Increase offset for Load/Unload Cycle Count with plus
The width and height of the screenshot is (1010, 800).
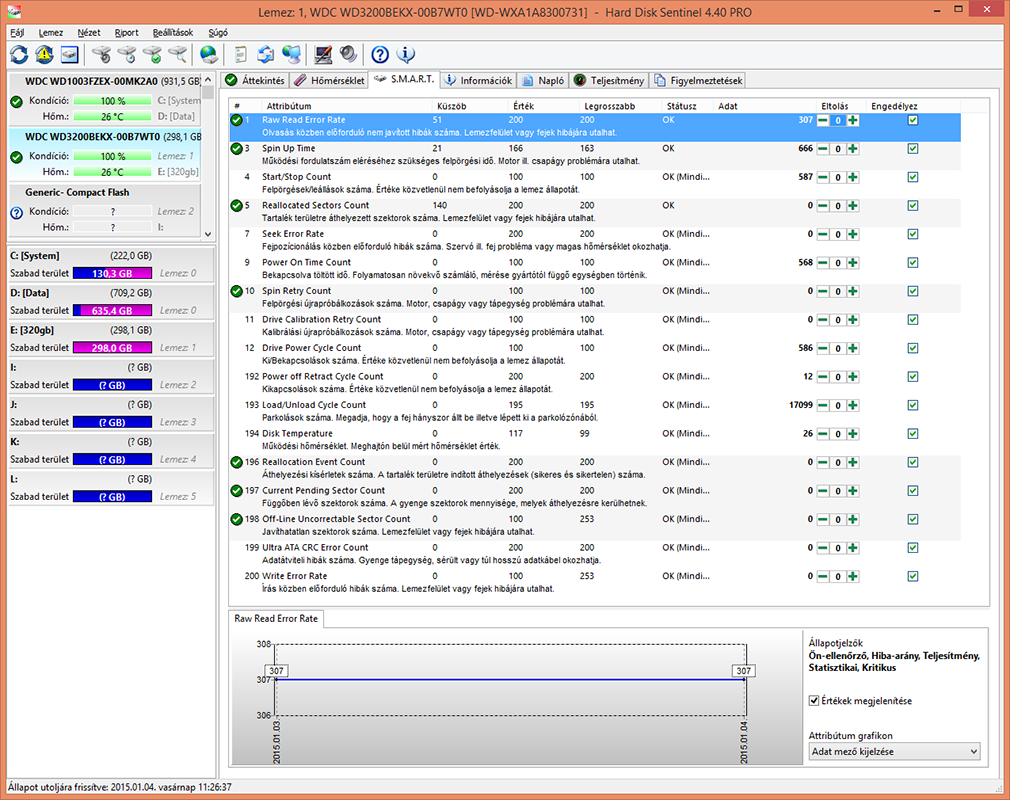click(853, 405)
